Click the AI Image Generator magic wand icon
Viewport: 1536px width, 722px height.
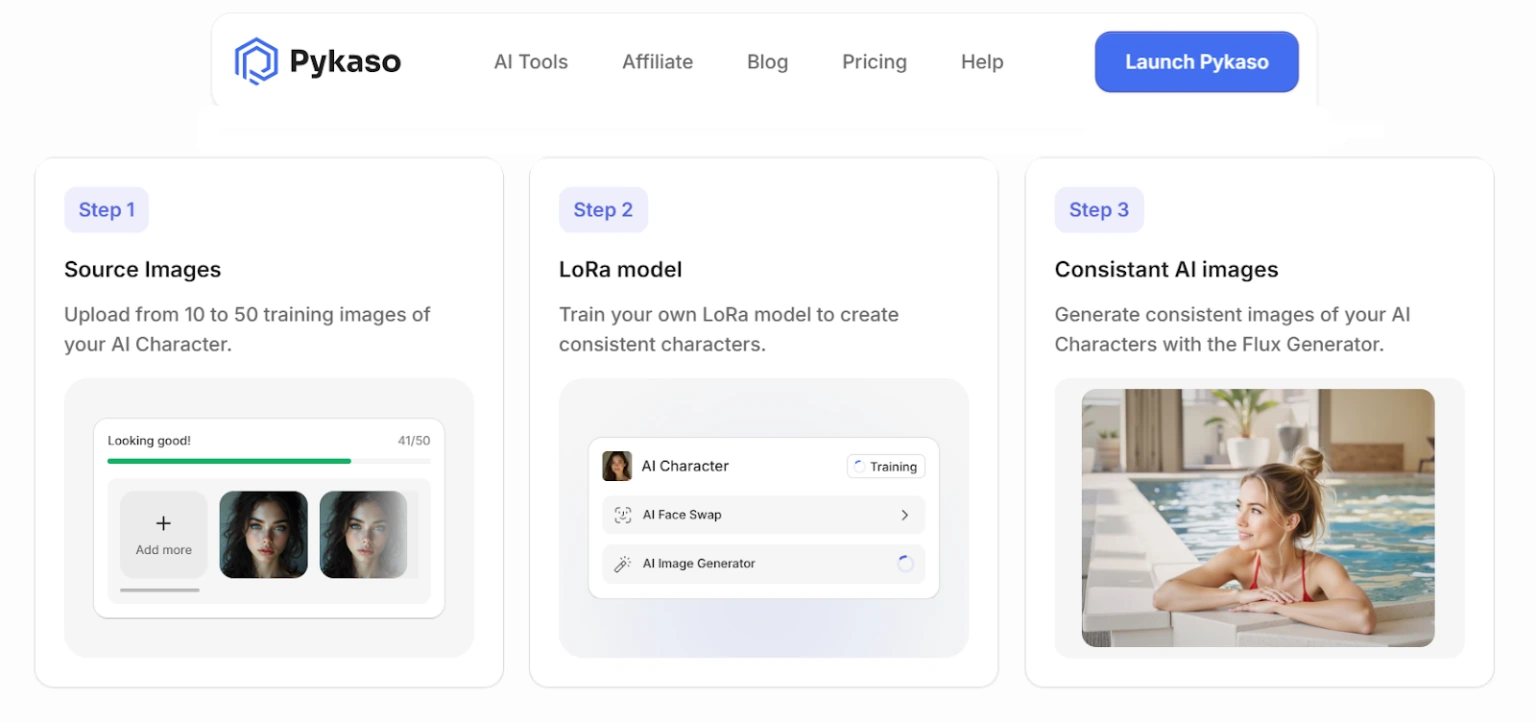pos(623,564)
